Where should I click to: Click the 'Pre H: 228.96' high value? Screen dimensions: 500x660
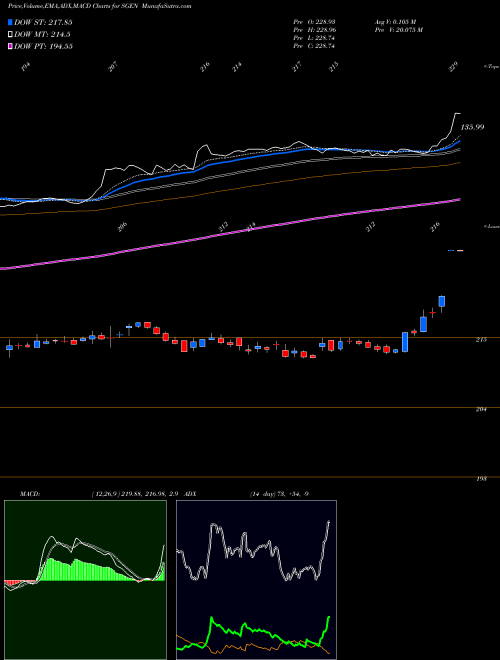314,30
